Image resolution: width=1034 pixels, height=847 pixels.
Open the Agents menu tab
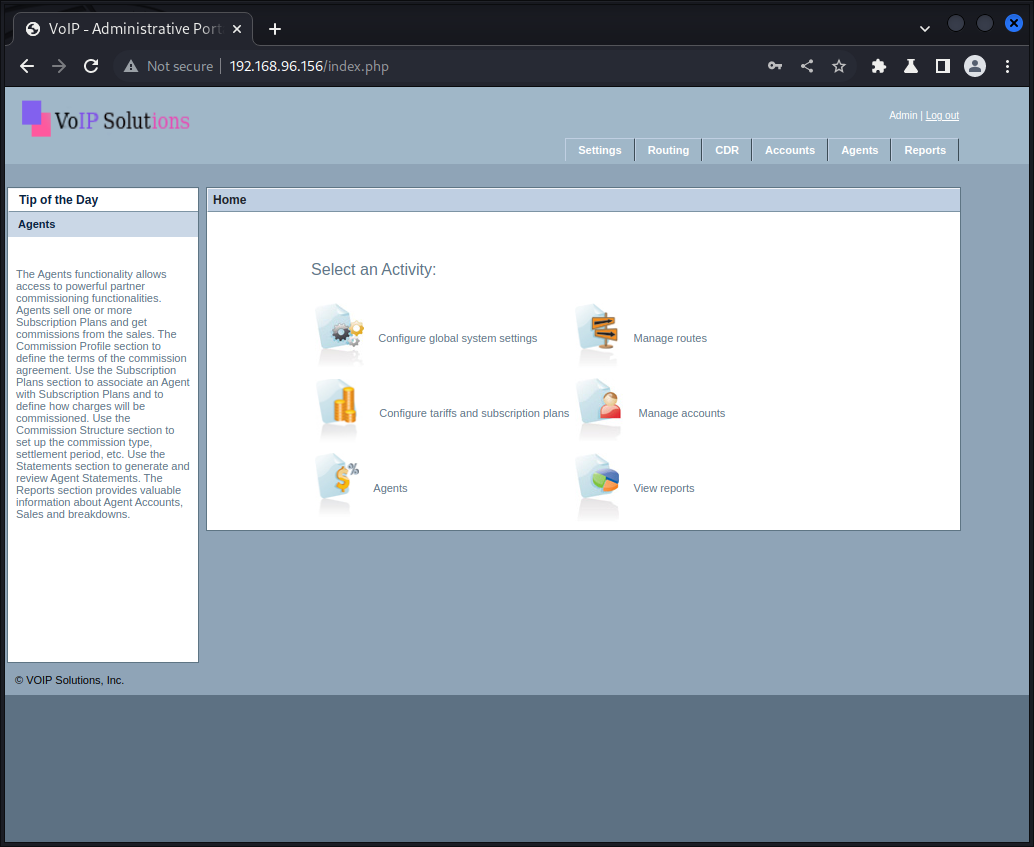pyautogui.click(x=859, y=150)
